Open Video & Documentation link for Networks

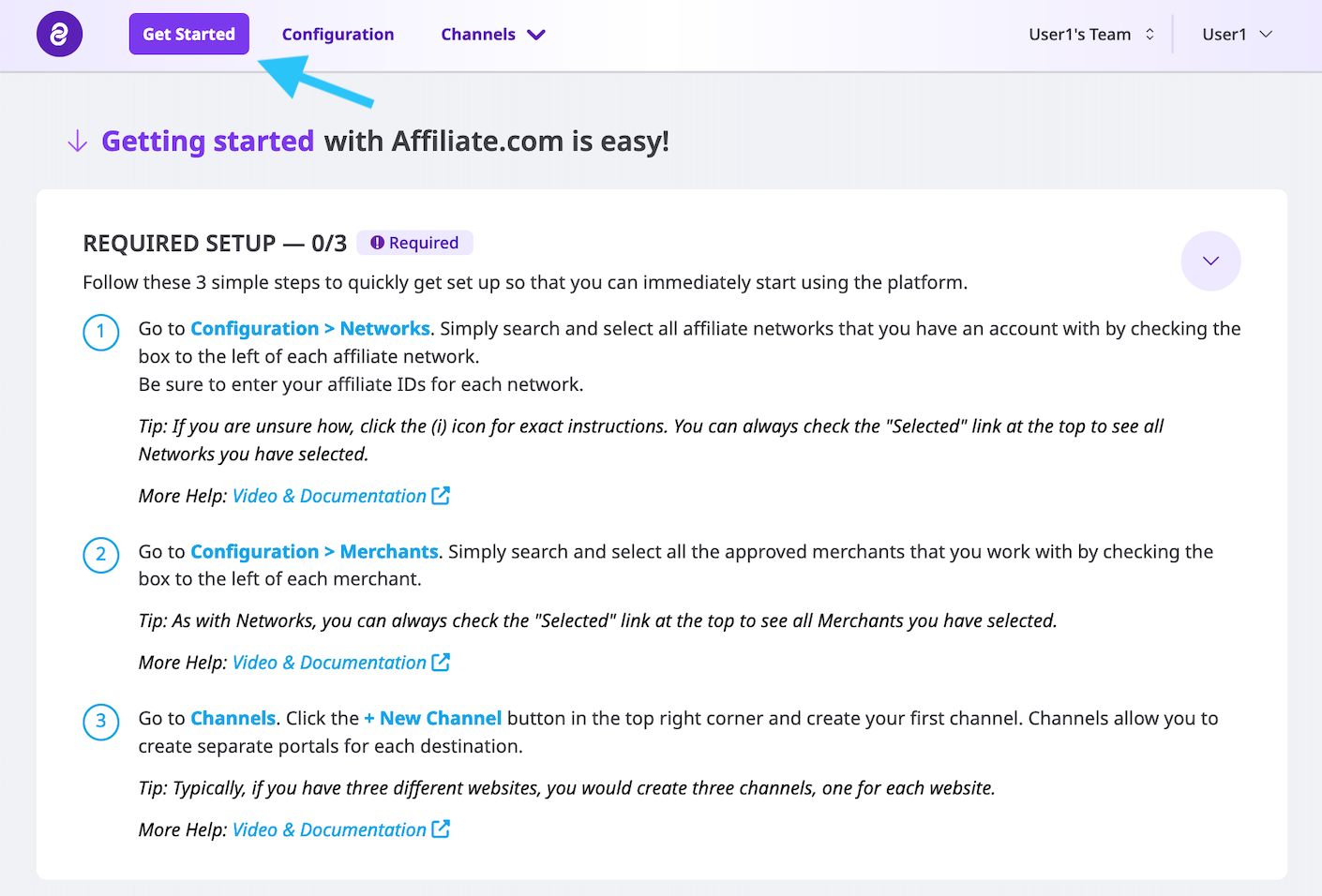click(x=329, y=496)
